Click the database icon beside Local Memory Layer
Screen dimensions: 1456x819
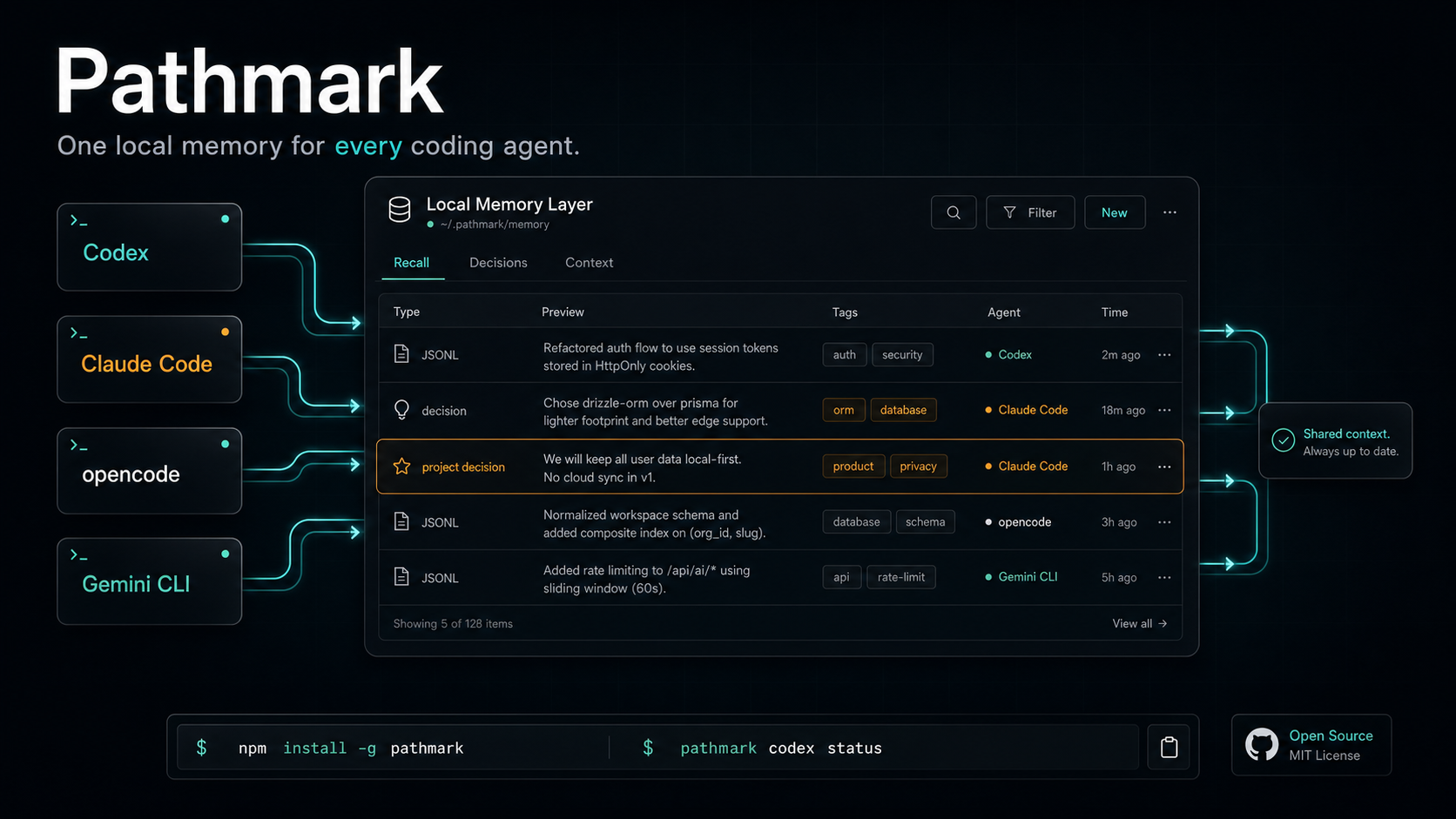click(400, 210)
